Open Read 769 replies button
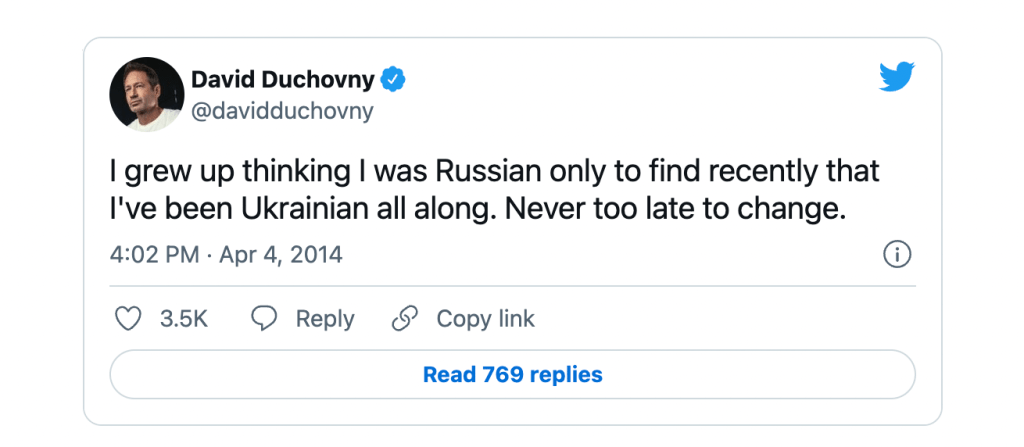This screenshot has width=1024, height=447. point(512,375)
